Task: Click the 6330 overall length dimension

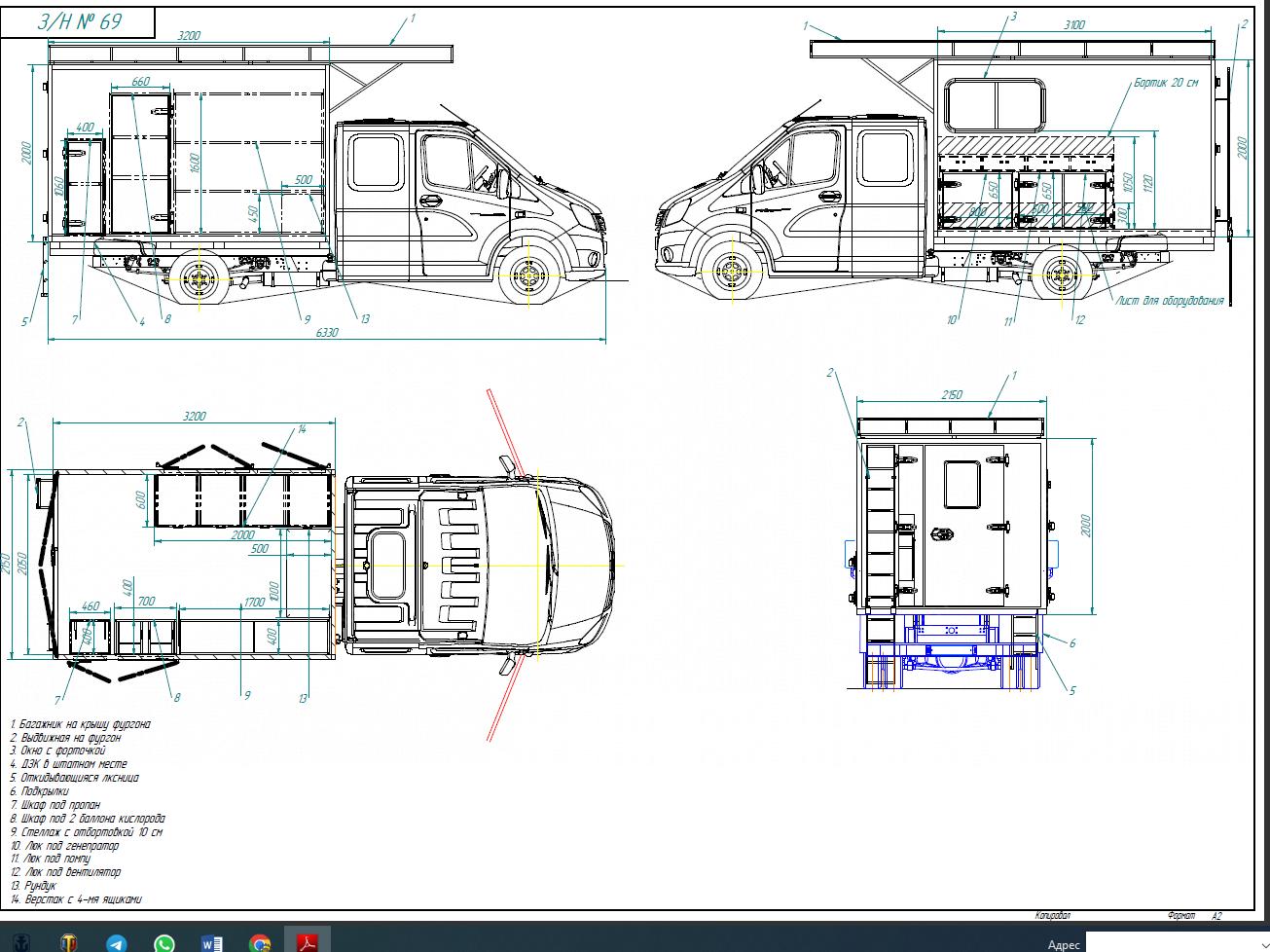Action: [328, 333]
